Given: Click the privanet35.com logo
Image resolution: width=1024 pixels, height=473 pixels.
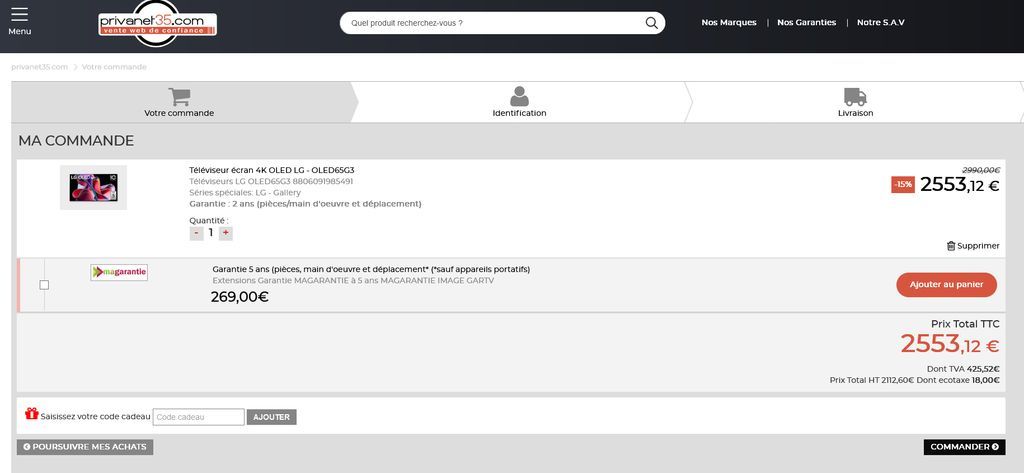Looking at the screenshot, I should tap(157, 24).
